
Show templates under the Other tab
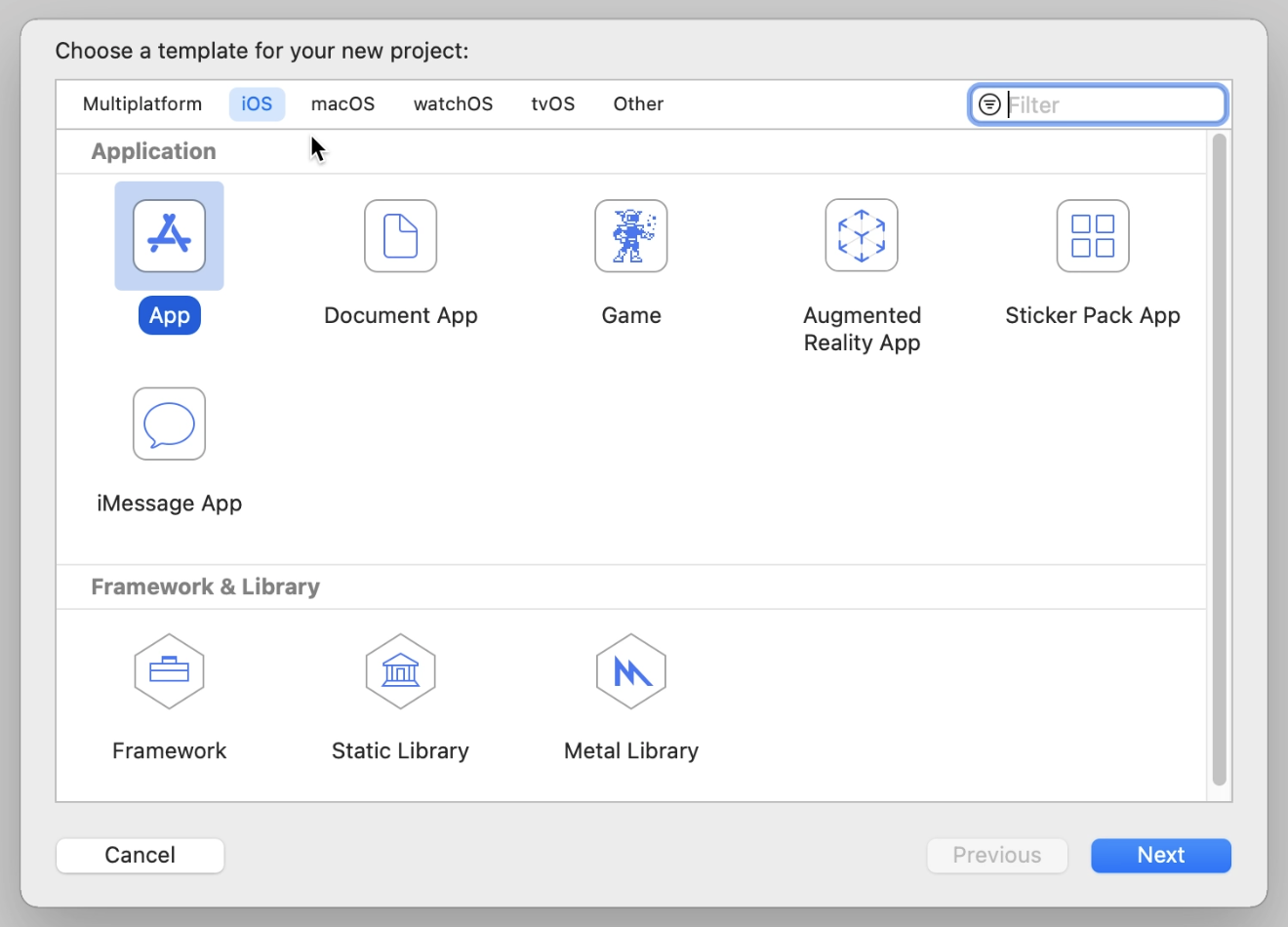coord(638,104)
